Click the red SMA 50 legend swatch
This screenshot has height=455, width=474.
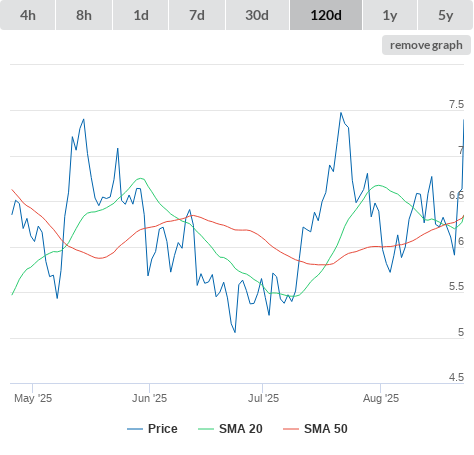pos(291,429)
